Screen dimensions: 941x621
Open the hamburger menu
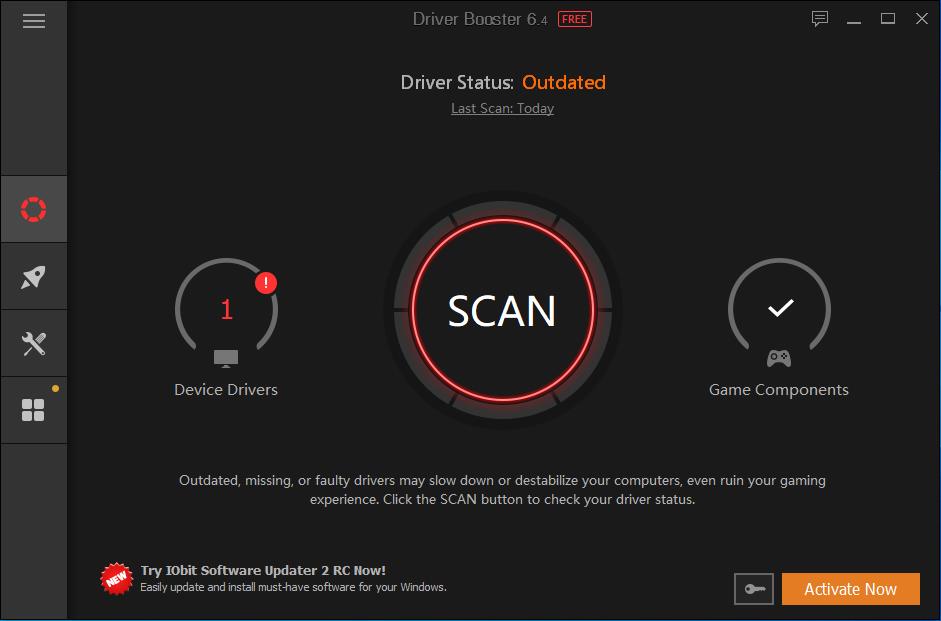pyautogui.click(x=34, y=21)
